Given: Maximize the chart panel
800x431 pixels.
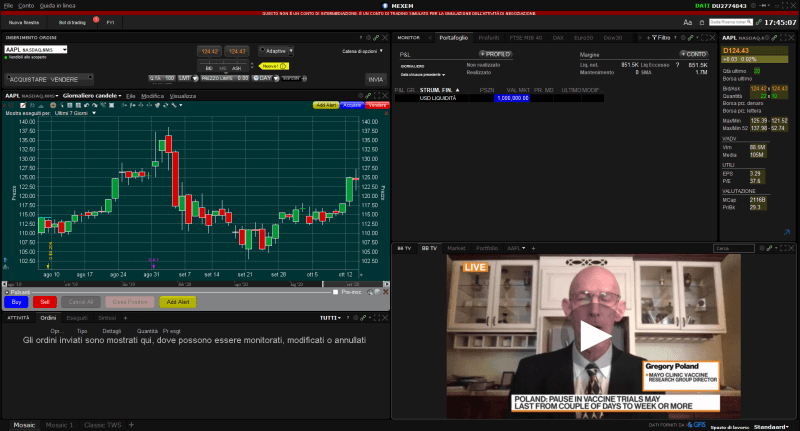Looking at the screenshot, I should coord(377,95).
